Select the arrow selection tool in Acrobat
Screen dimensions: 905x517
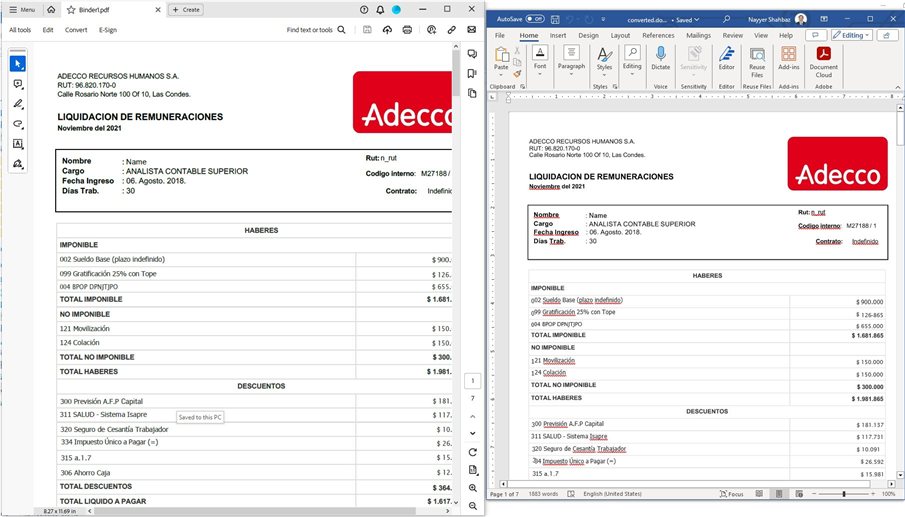pyautogui.click(x=18, y=64)
